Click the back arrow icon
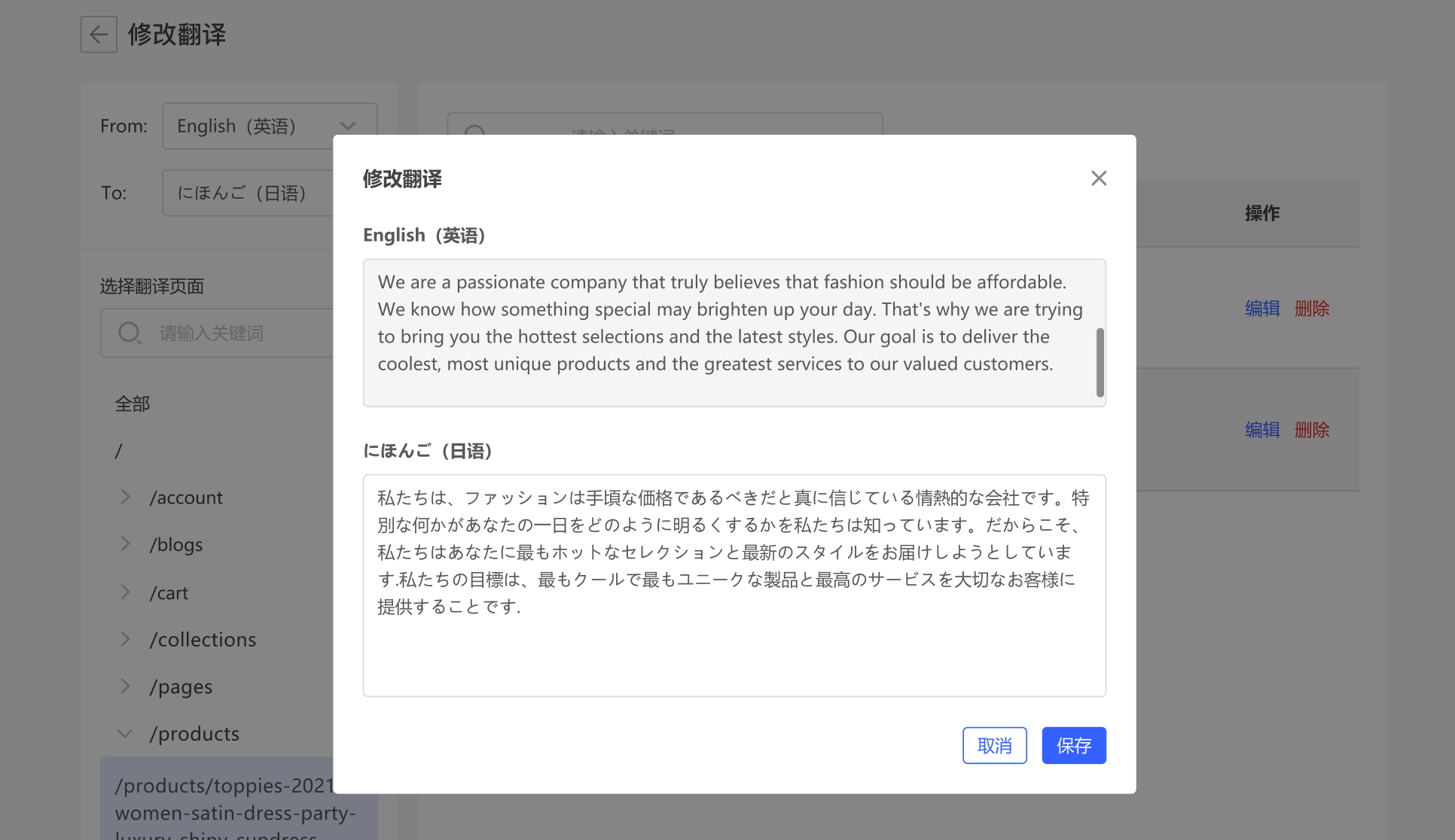 tap(99, 35)
